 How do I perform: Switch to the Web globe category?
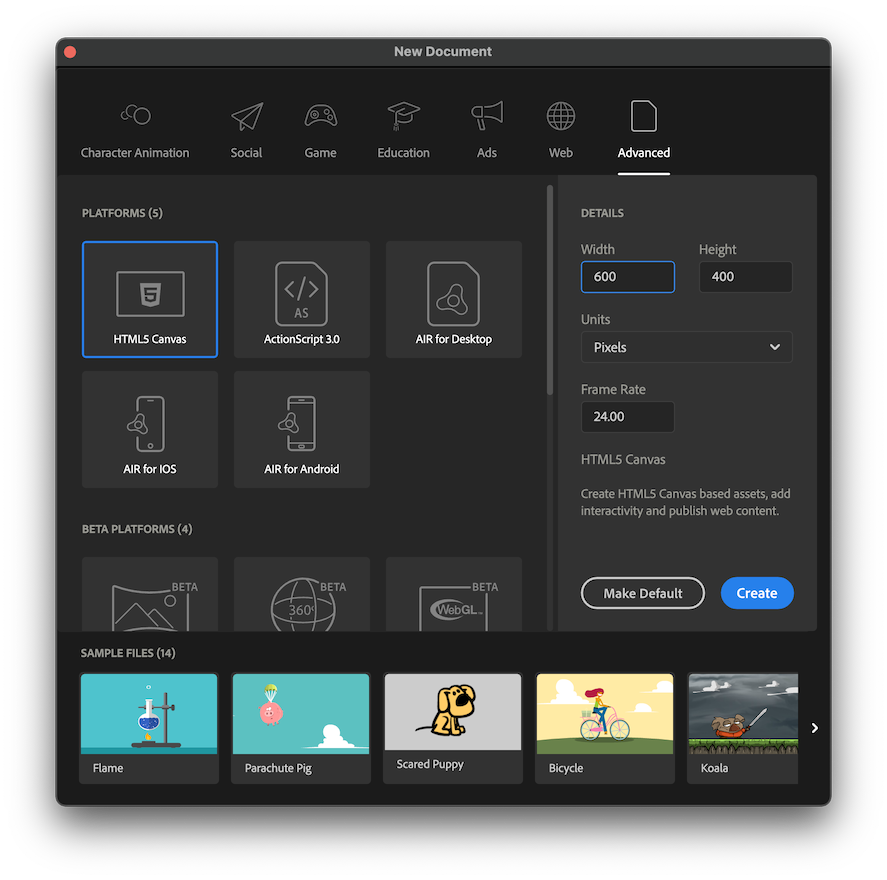point(561,130)
